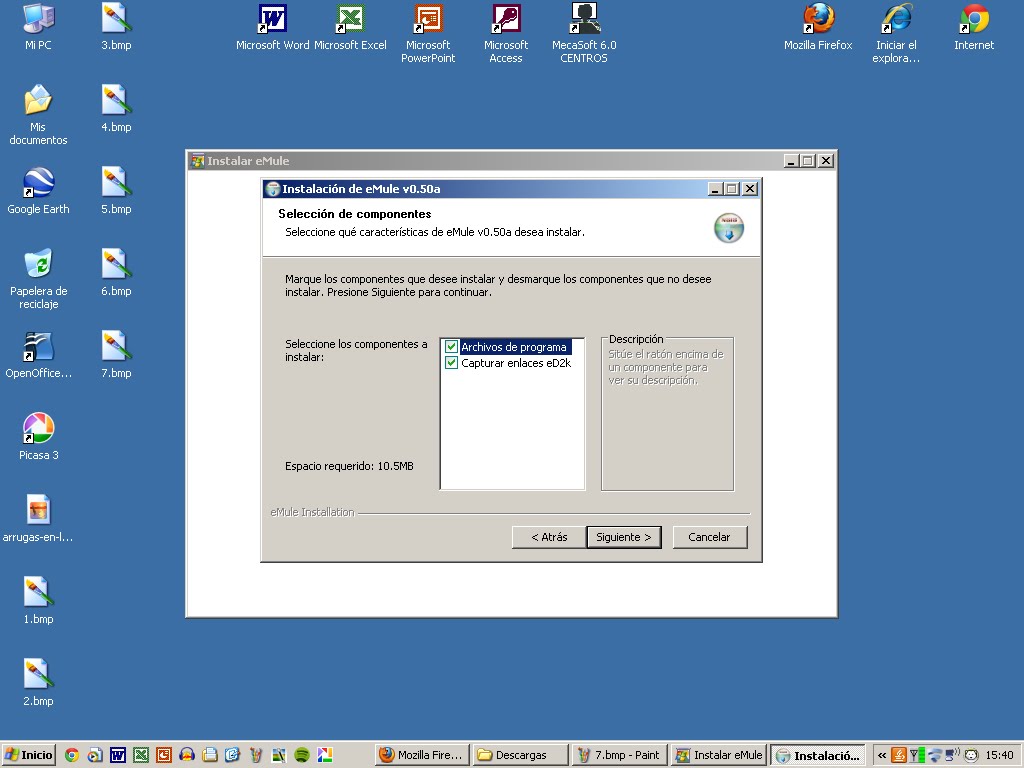Open the Microsoft Access desktop shortcut
The height and width of the screenshot is (768, 1024).
505,33
